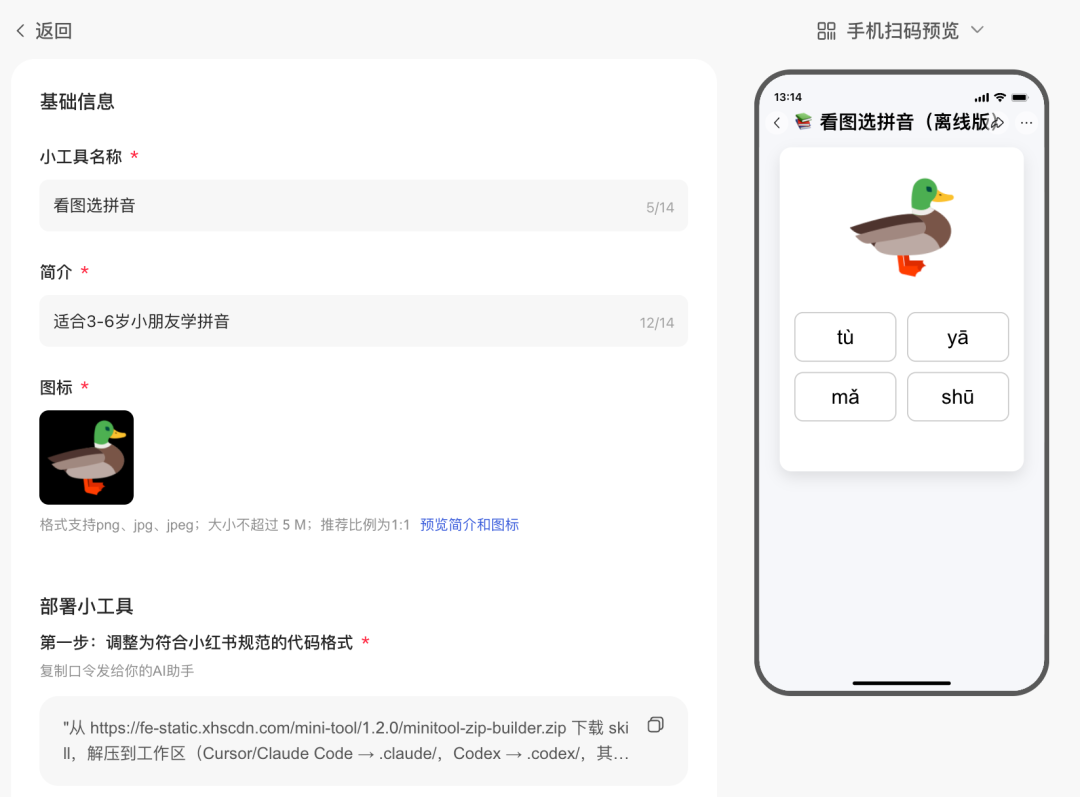This screenshot has width=1080, height=797.
Task: Choose the yā pinyin answer
Action: click(x=958, y=337)
